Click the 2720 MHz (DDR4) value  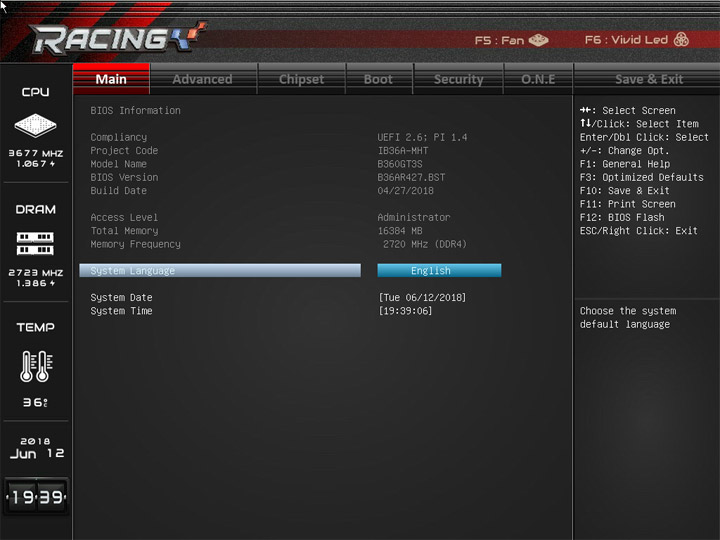(x=425, y=244)
